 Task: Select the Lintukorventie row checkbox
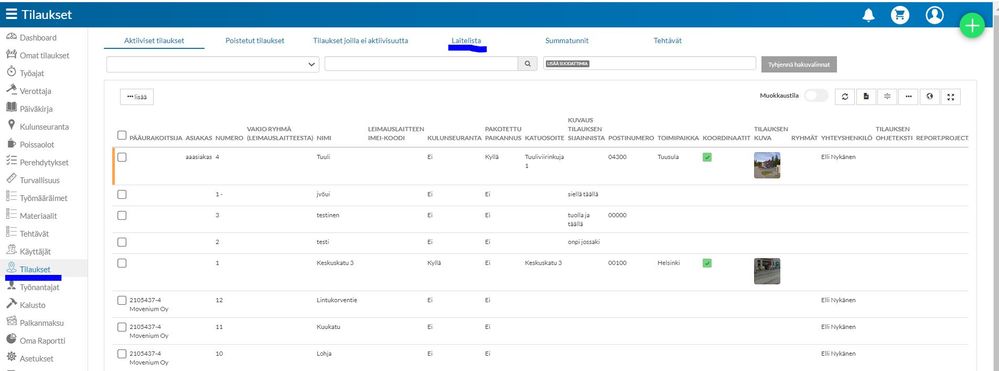pyautogui.click(x=122, y=300)
